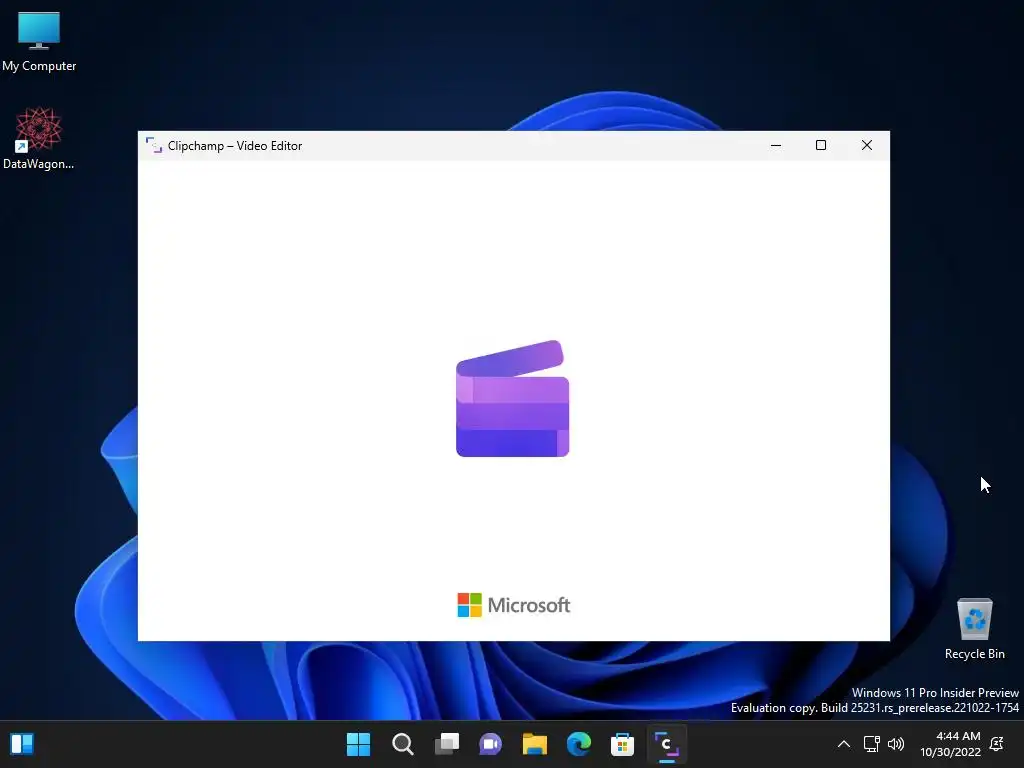Image resolution: width=1024 pixels, height=768 pixels.
Task: Open File Explorer from the taskbar
Action: point(534,744)
